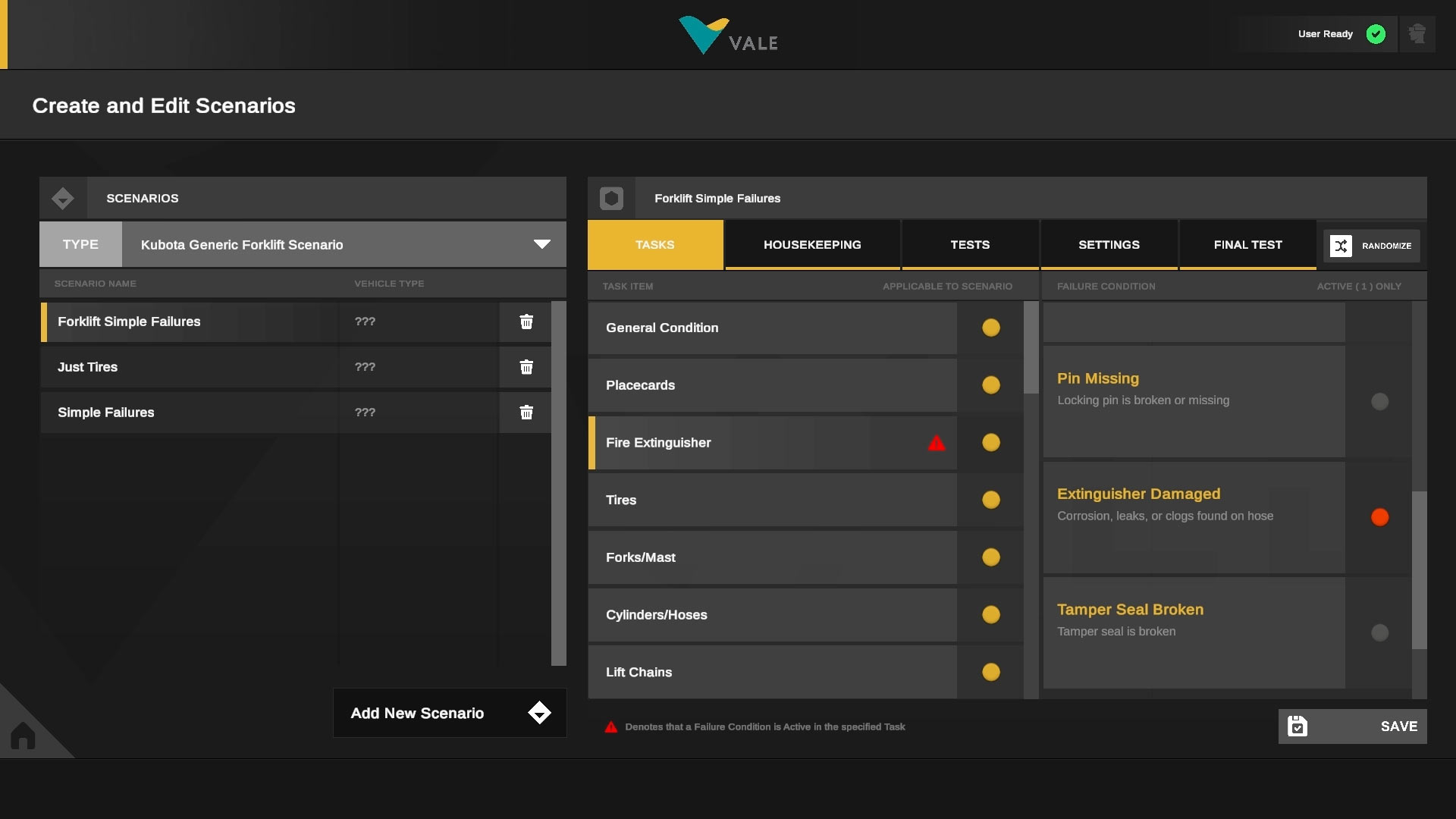
Task: Click trash icon for Just Tires
Action: [526, 367]
